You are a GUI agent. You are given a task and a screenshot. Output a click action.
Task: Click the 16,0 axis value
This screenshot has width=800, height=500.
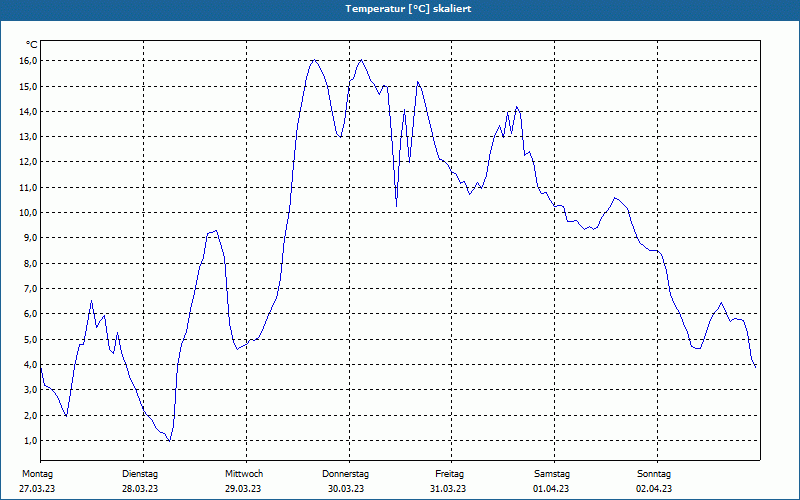point(27,61)
